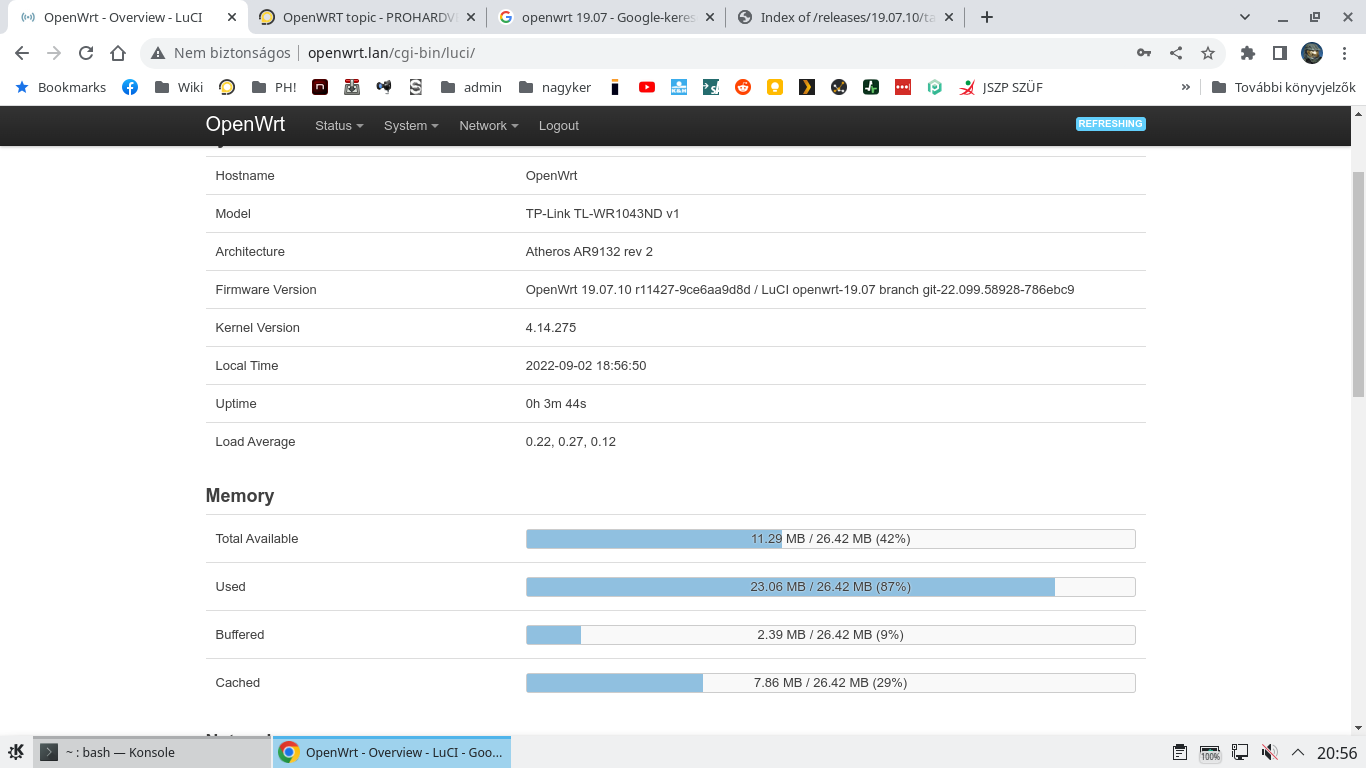Select the OpenWrt Overview LuCI tab
Screen dimensions: 1366x768
pyautogui.click(x=128, y=17)
